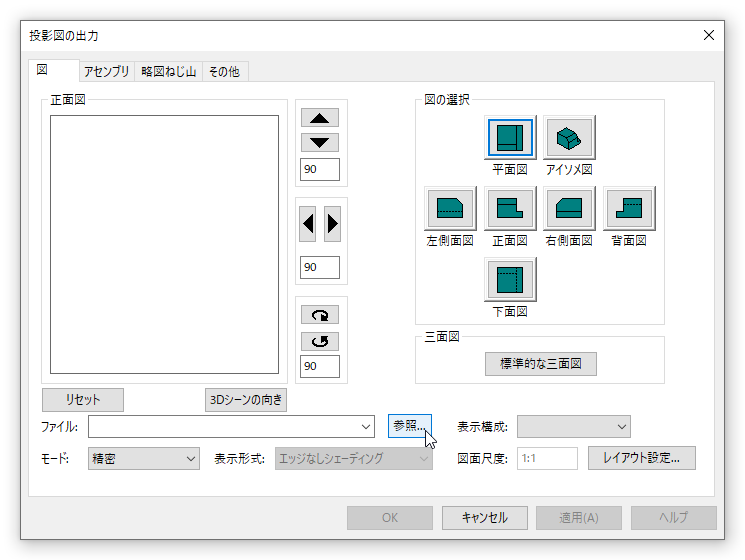Click the 図面尺度 scale field
The image size is (745, 560).
pos(547,458)
